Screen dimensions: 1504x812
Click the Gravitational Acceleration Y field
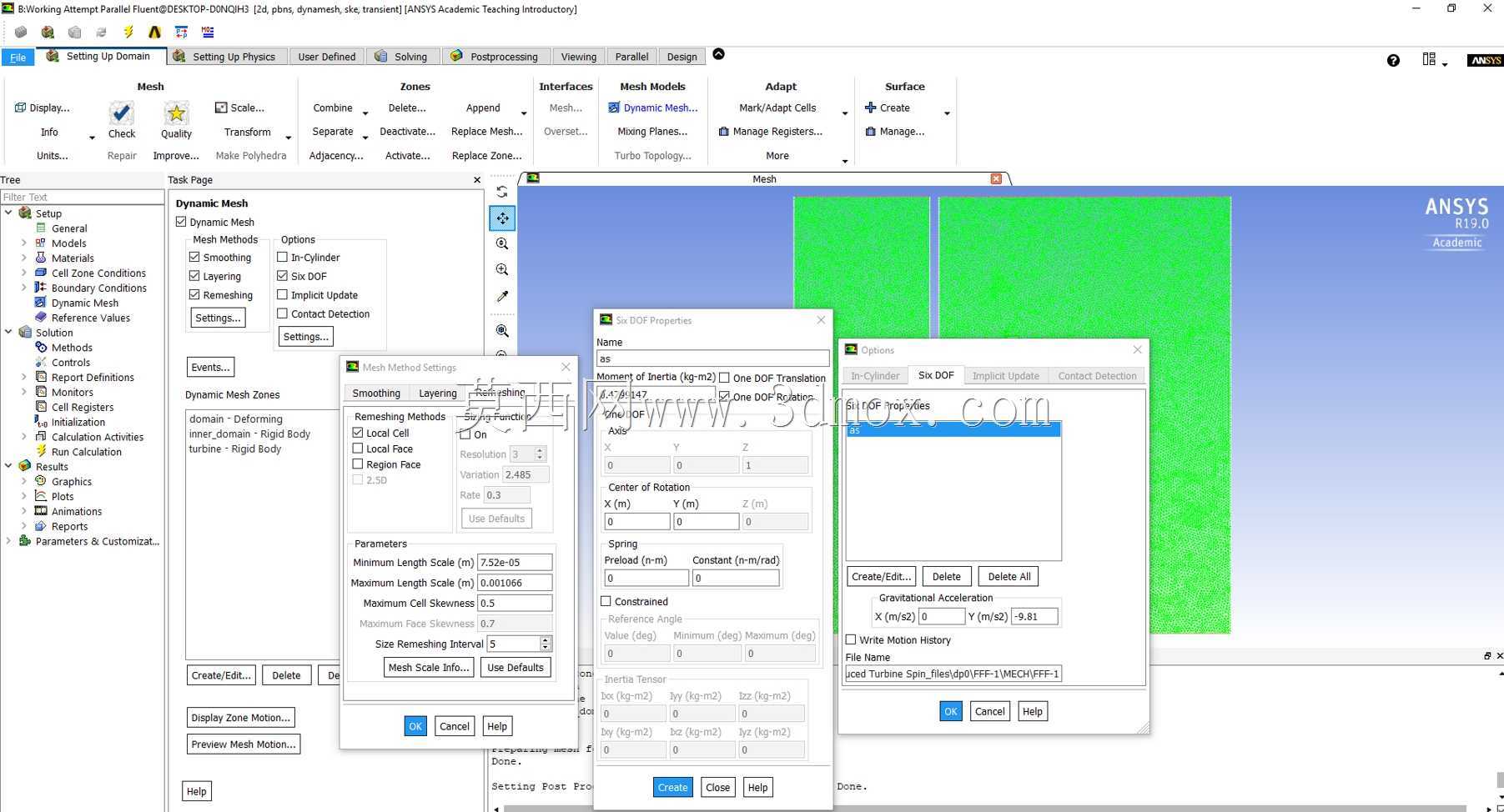(1034, 616)
